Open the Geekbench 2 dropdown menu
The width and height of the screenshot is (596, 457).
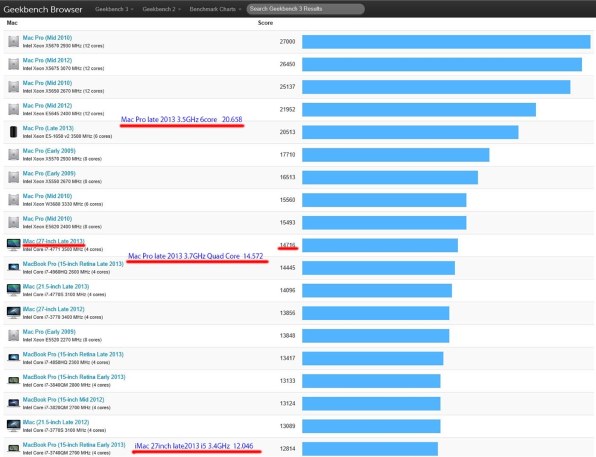(x=162, y=9)
